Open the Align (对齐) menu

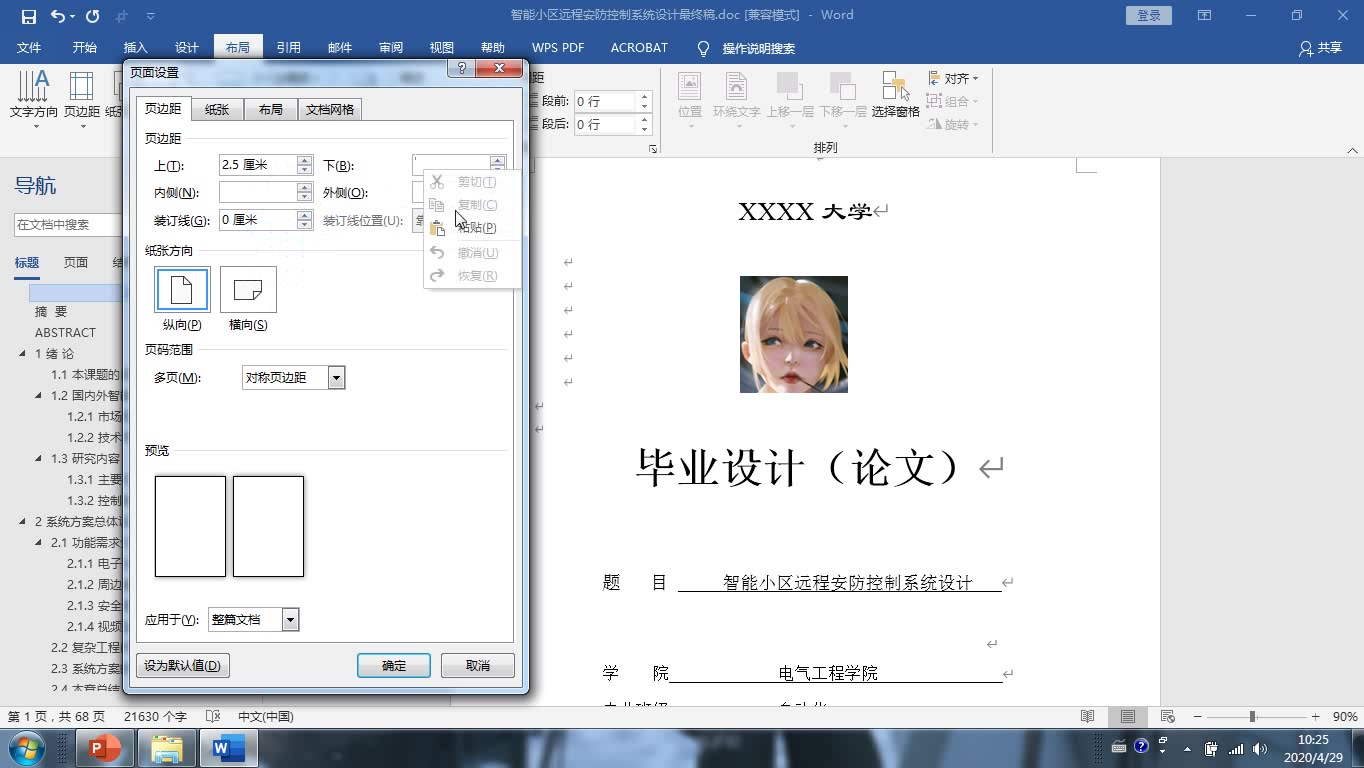953,78
